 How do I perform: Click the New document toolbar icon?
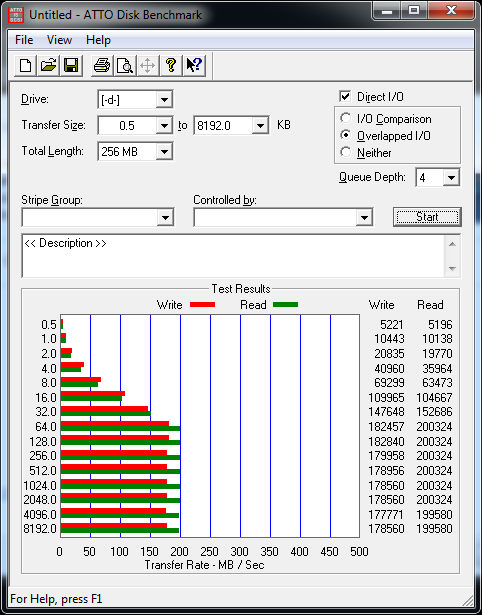25,66
